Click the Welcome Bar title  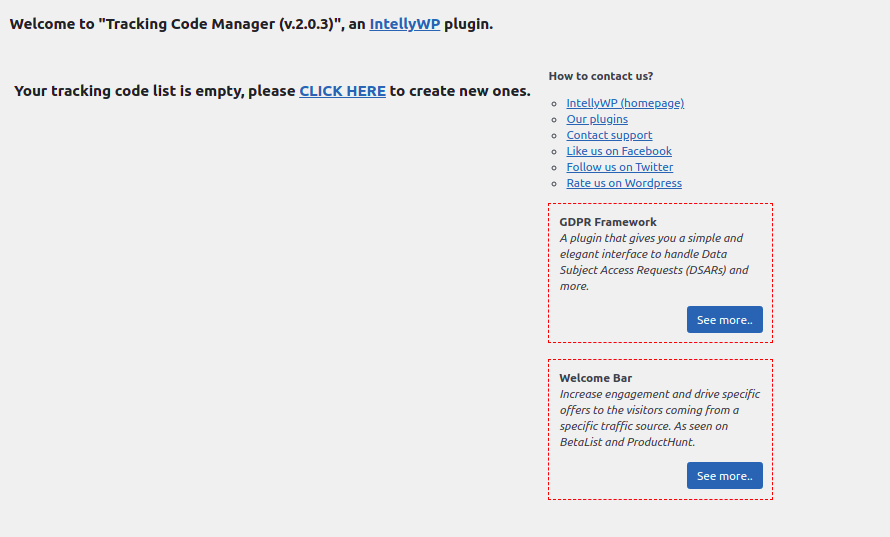596,378
